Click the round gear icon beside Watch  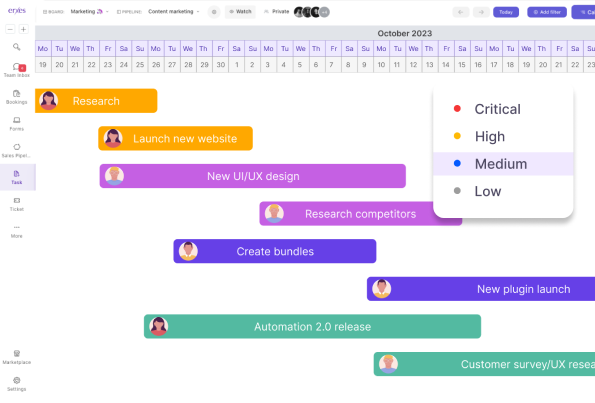[x=214, y=12]
